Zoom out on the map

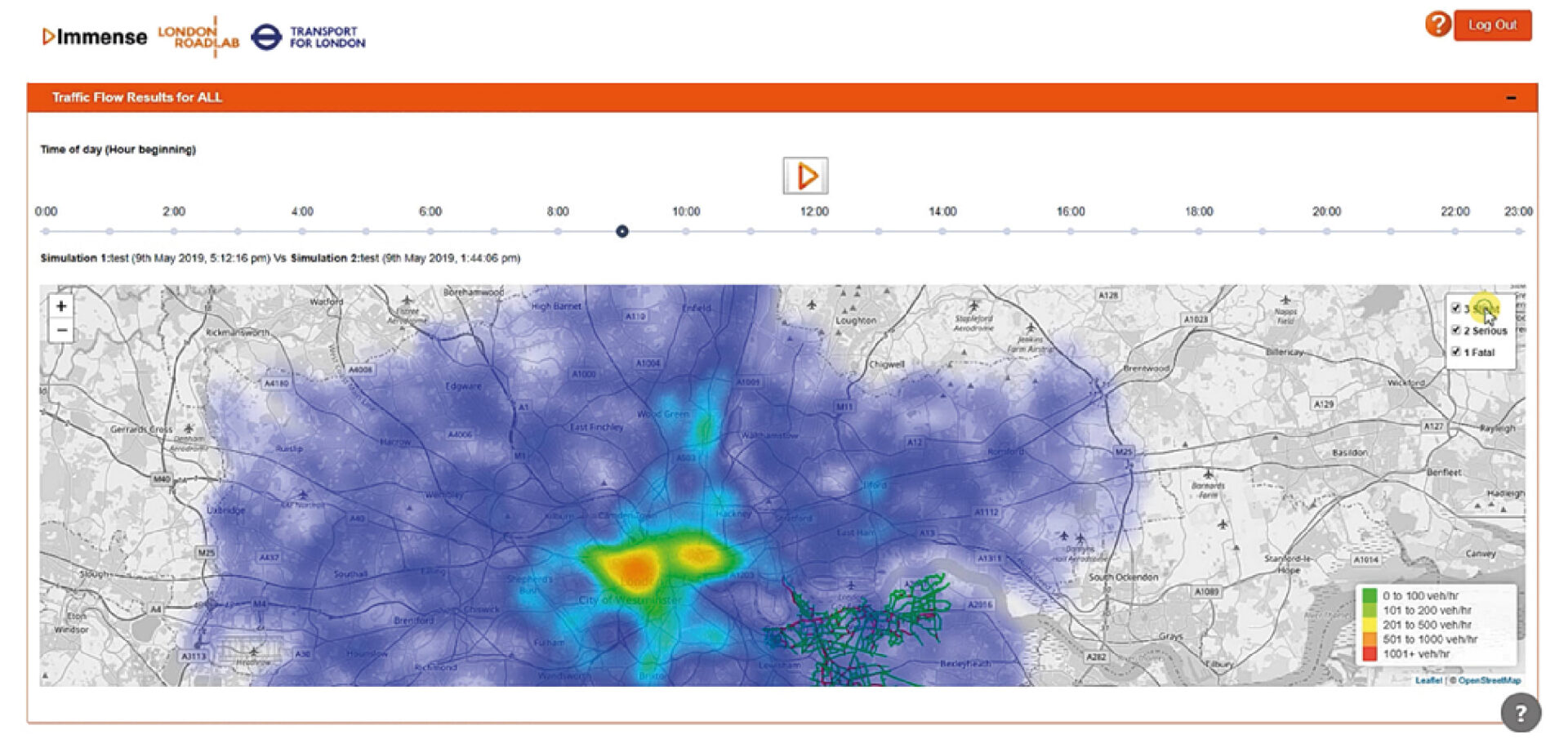[x=61, y=331]
